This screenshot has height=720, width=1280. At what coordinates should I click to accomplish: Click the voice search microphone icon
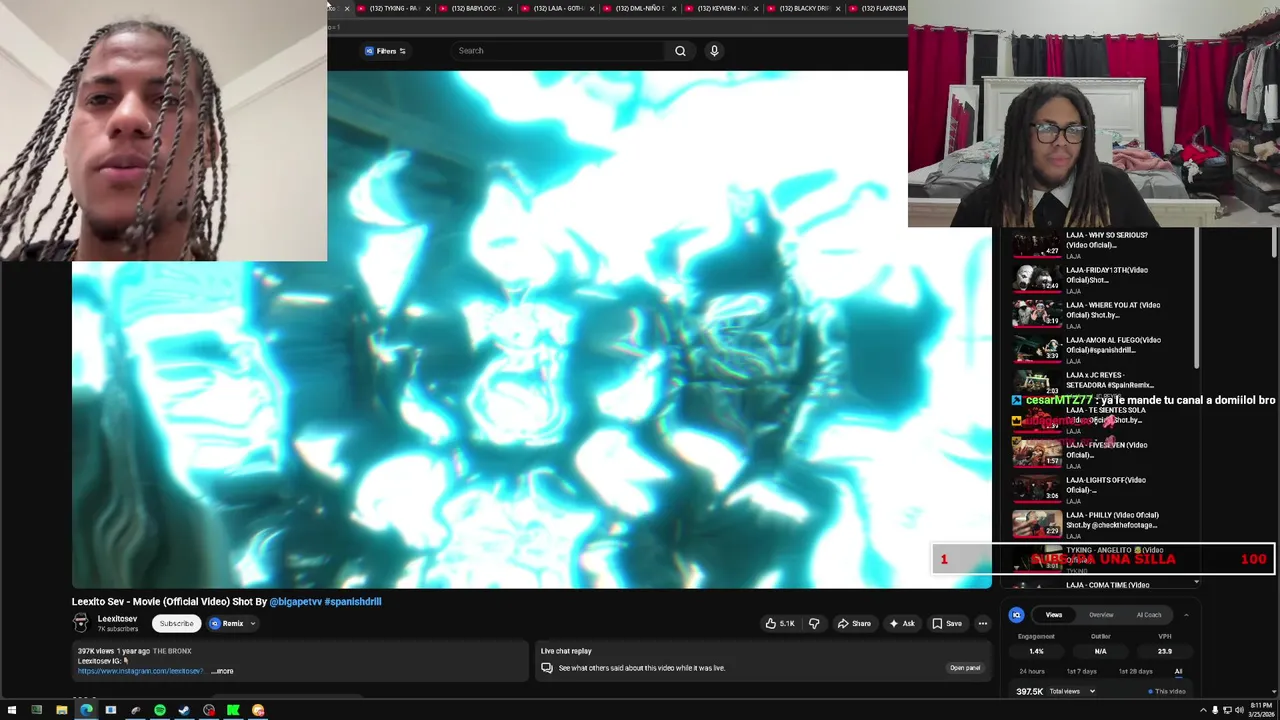coord(714,51)
